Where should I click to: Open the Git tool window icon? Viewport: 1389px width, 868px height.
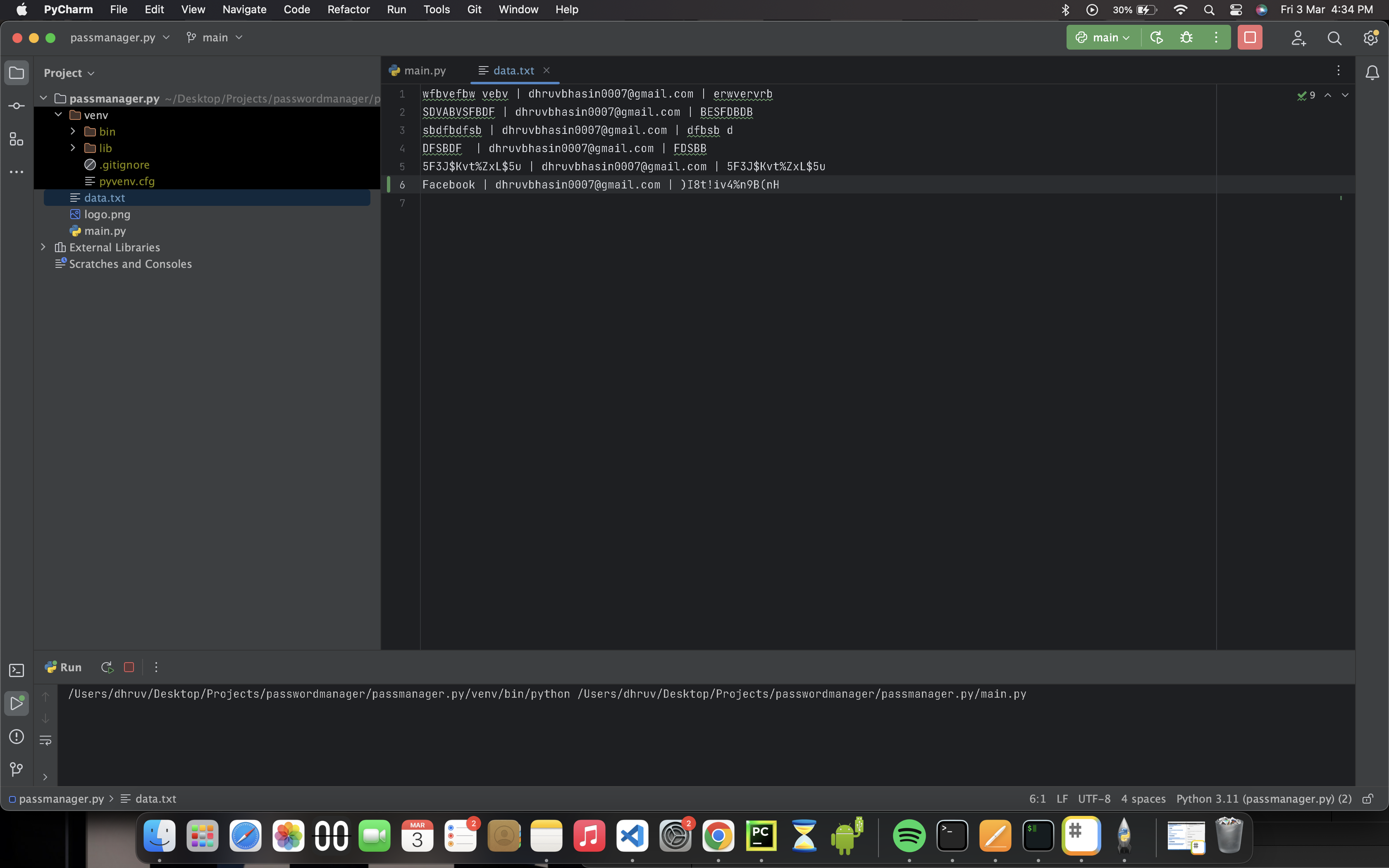(x=17, y=769)
